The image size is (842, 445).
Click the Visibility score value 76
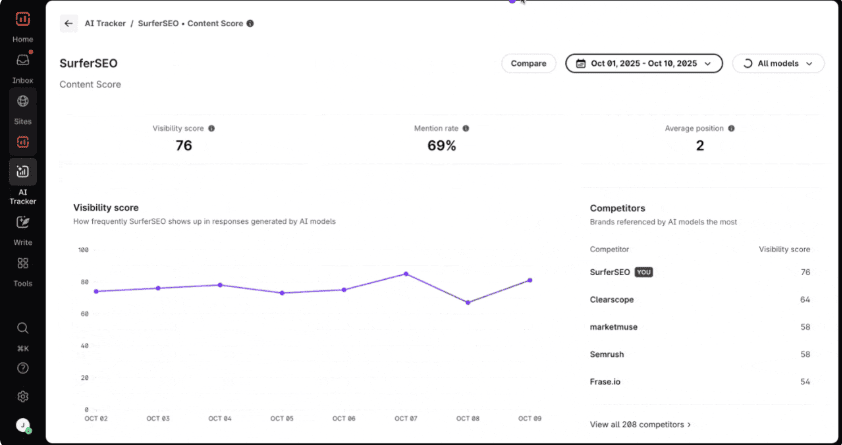tap(184, 145)
